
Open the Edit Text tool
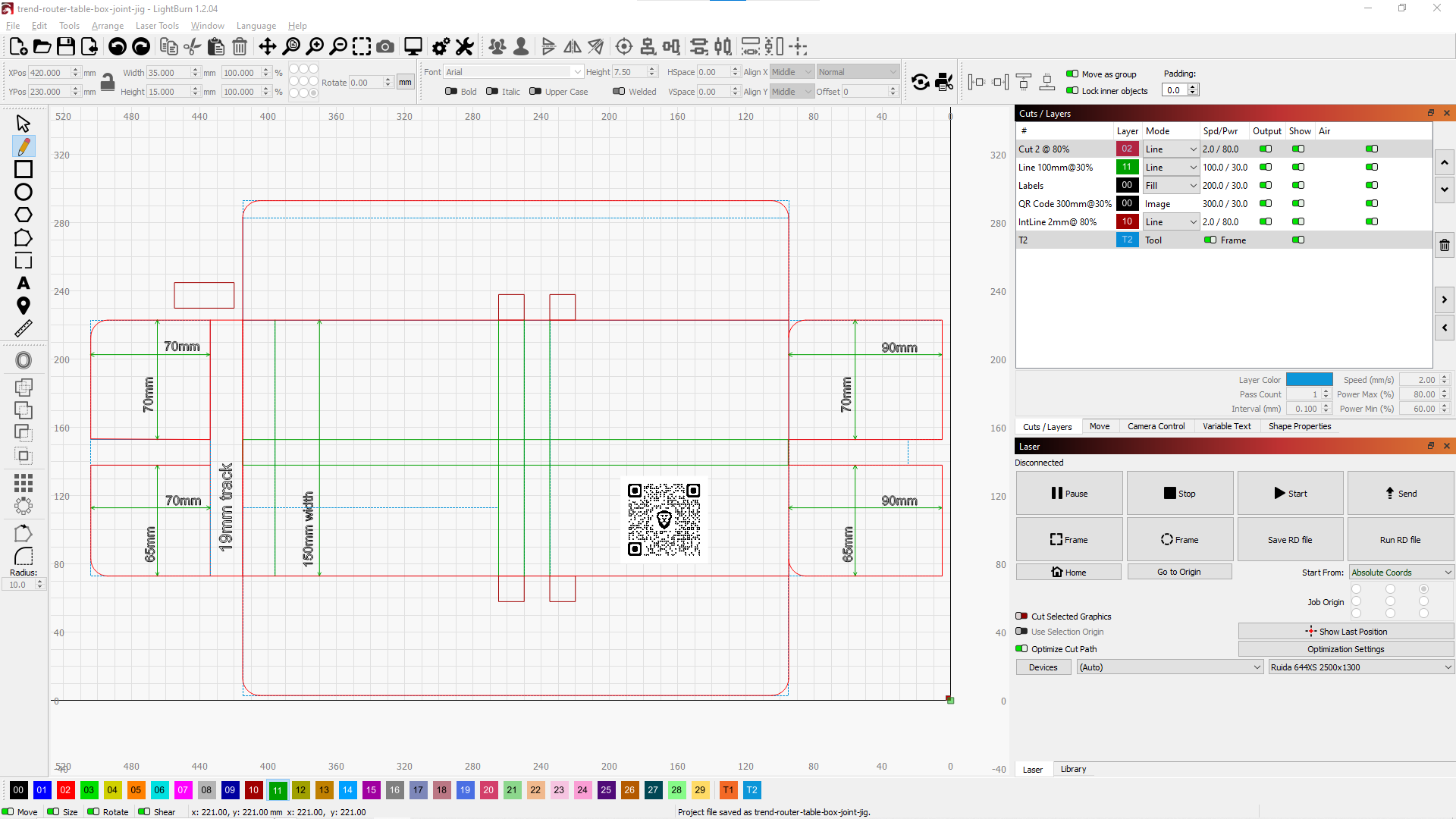pos(24,283)
